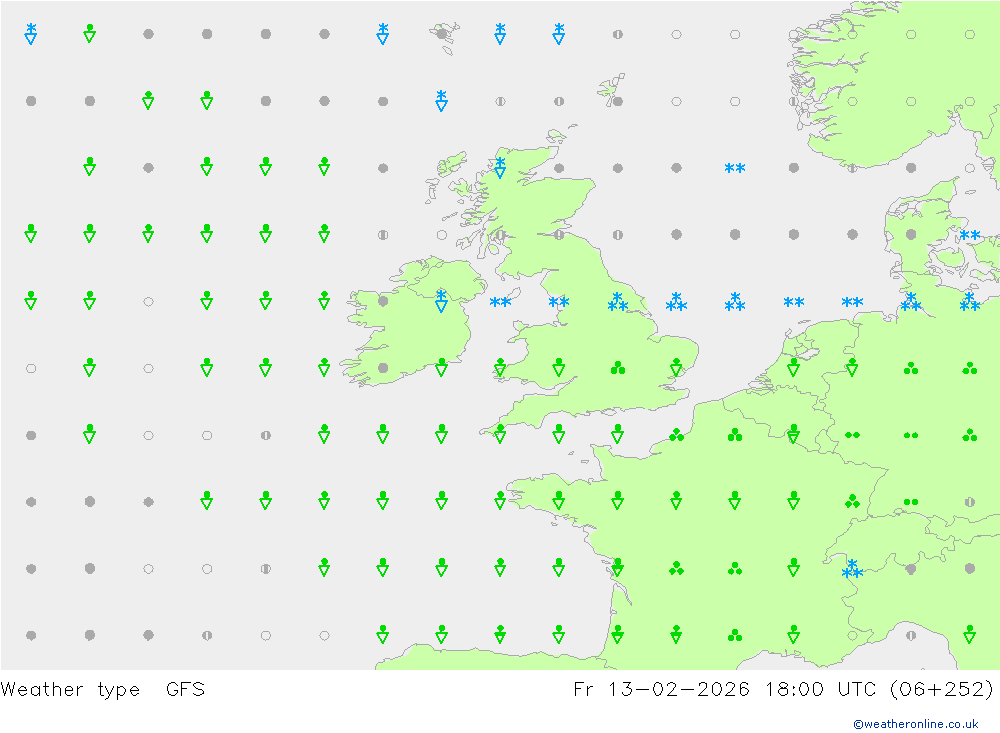1000x733 pixels.
Task: Click the rain shower symbol over Devon
Action: pos(559,434)
